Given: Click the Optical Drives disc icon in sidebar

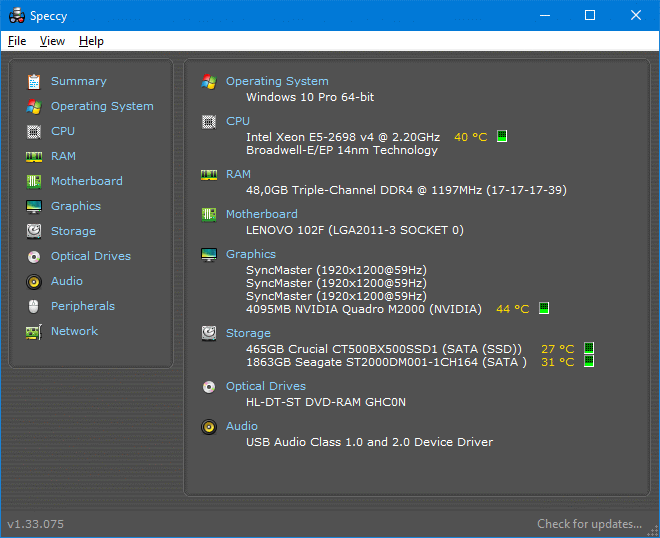Looking at the screenshot, I should [x=34, y=256].
